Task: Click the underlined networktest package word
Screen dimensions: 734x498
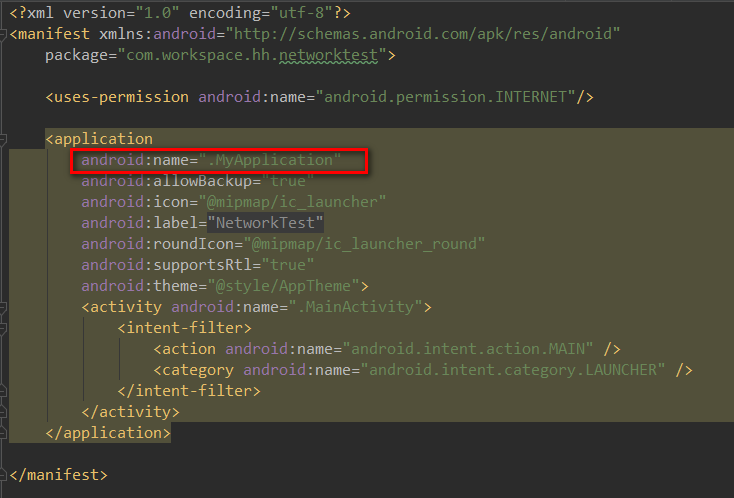Action: tap(328, 55)
